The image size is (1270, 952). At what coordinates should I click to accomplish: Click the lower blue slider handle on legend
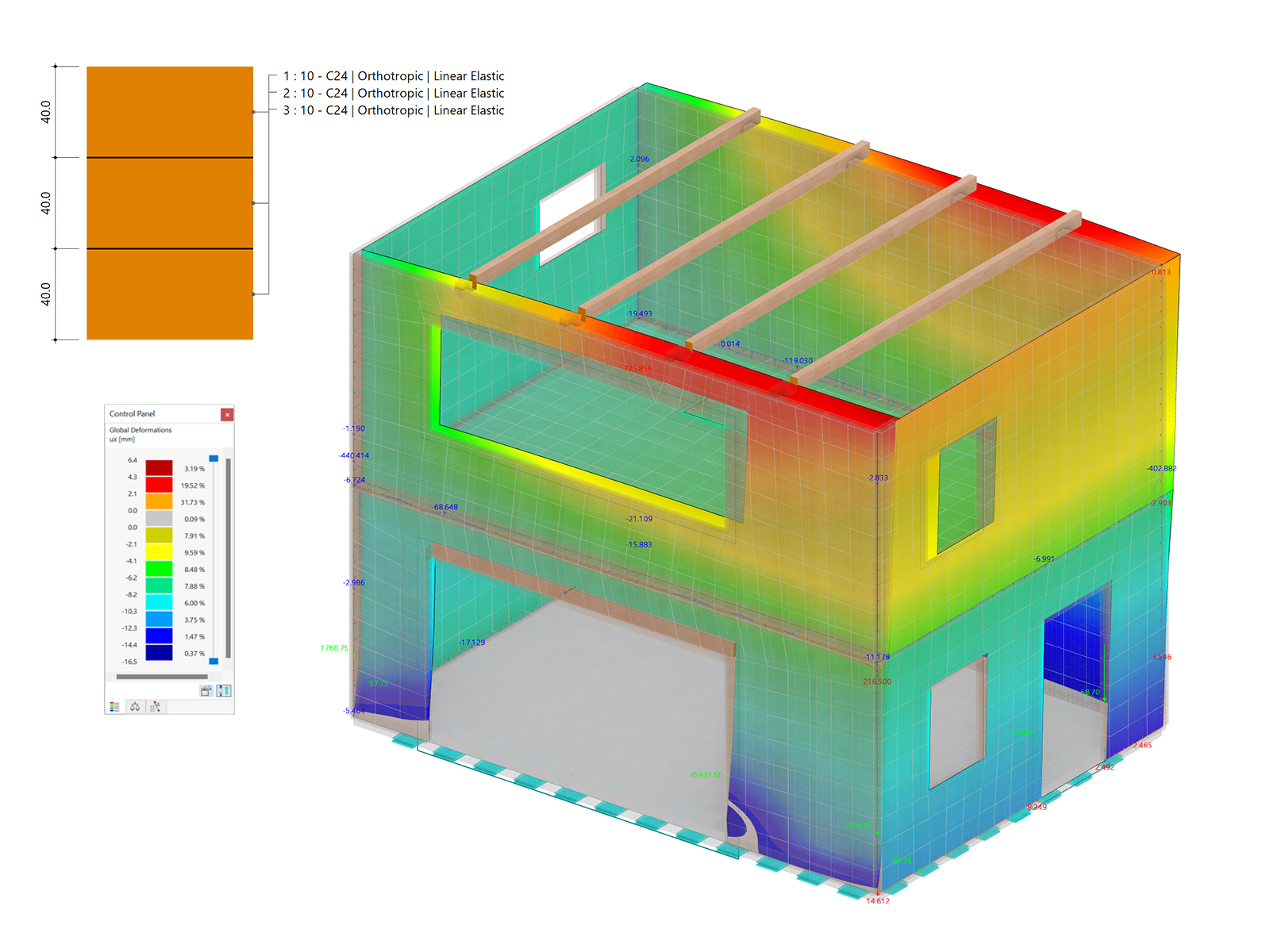(x=214, y=661)
